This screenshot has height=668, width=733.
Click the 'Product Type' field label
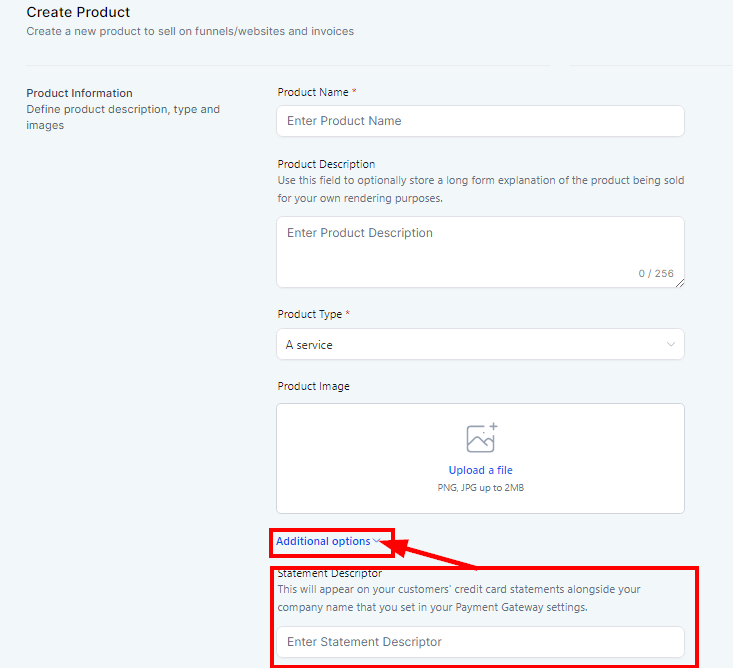tap(310, 314)
